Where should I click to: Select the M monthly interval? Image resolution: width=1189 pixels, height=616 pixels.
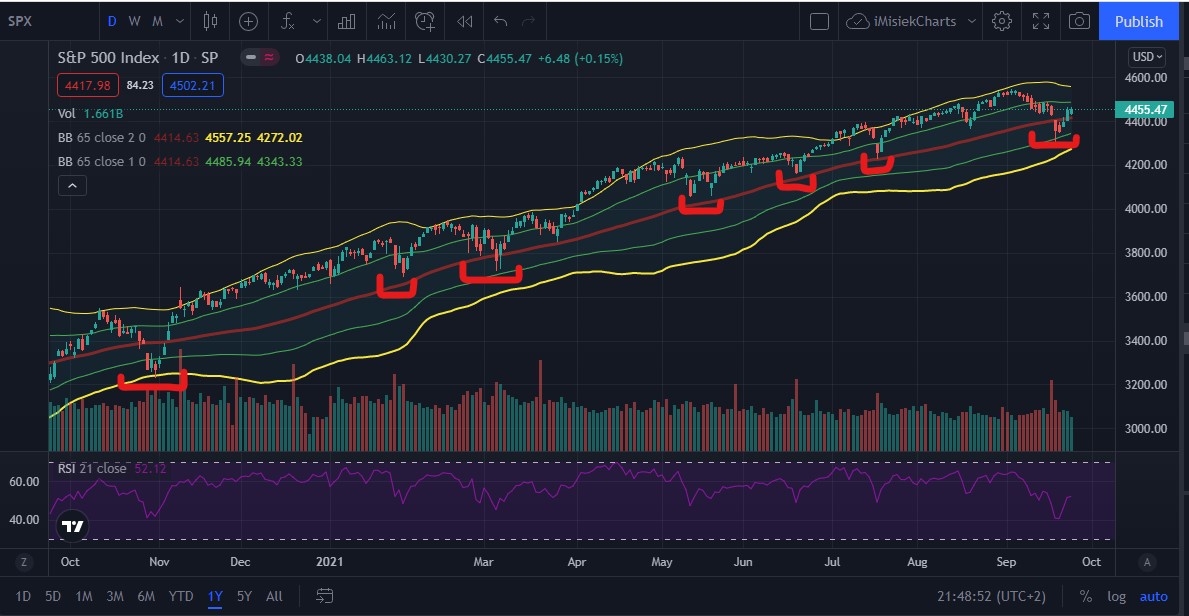pyautogui.click(x=158, y=21)
